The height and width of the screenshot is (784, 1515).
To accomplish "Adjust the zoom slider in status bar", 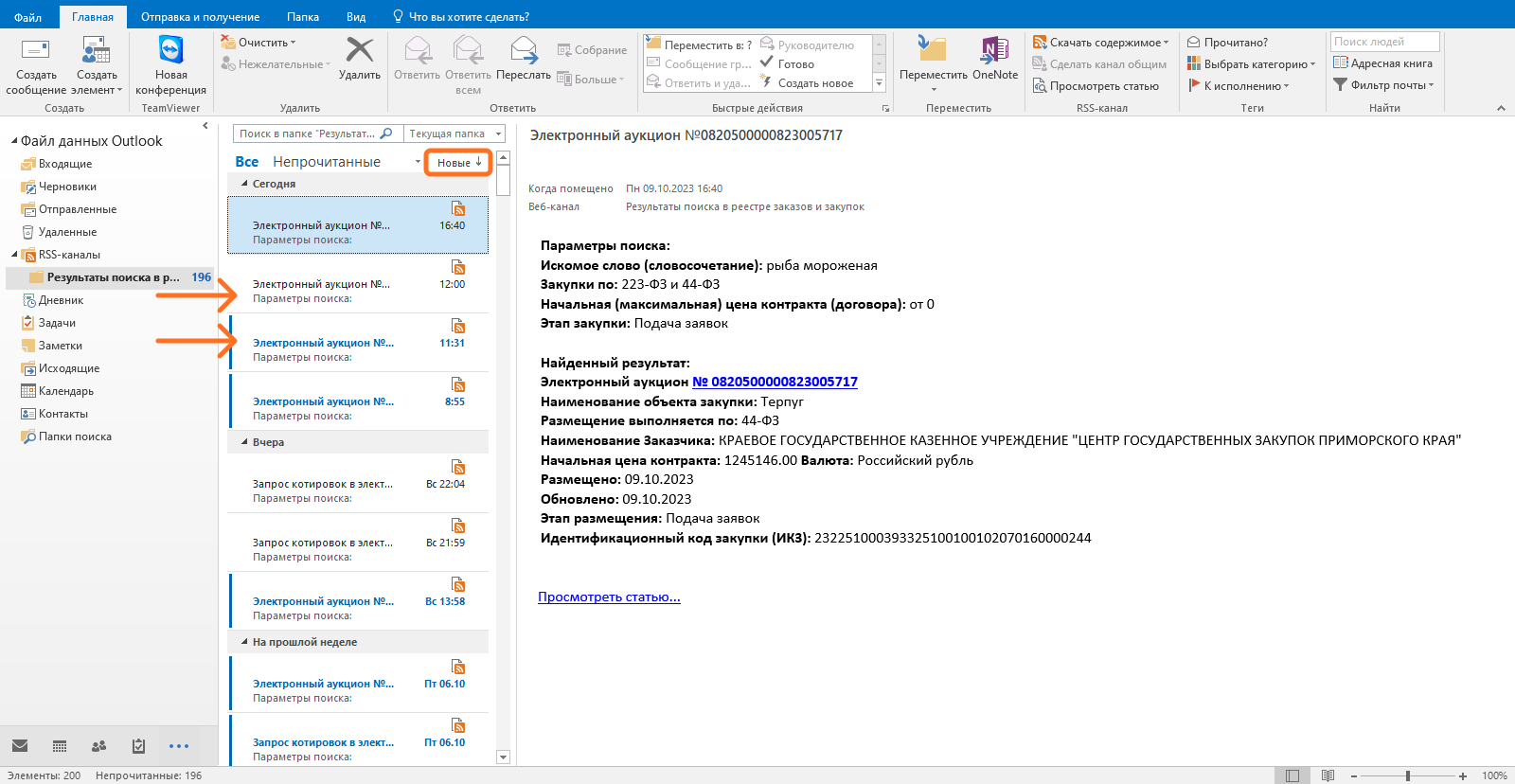I will tap(1408, 775).
